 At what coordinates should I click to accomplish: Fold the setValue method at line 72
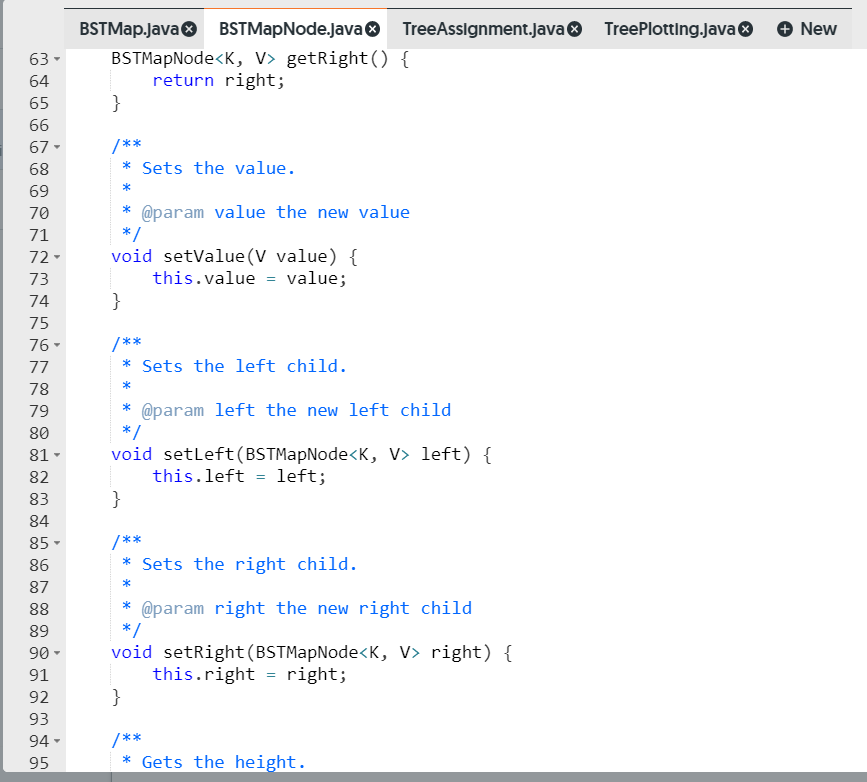click(x=58, y=256)
